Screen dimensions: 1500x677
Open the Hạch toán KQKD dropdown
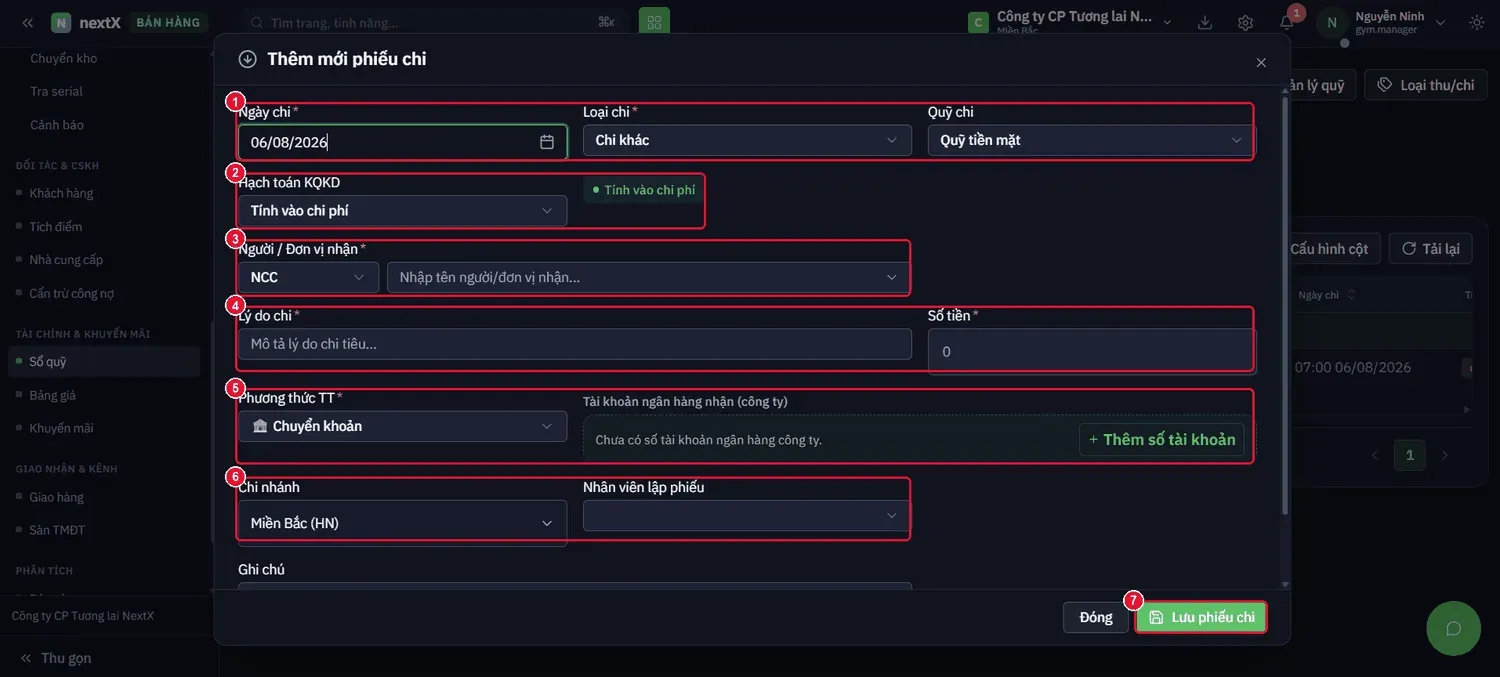[x=402, y=211]
